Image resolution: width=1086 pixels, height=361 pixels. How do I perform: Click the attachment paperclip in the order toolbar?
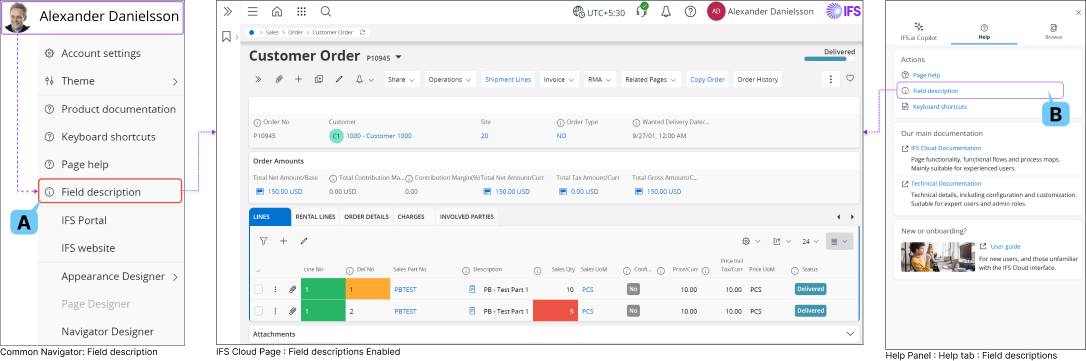click(279, 79)
